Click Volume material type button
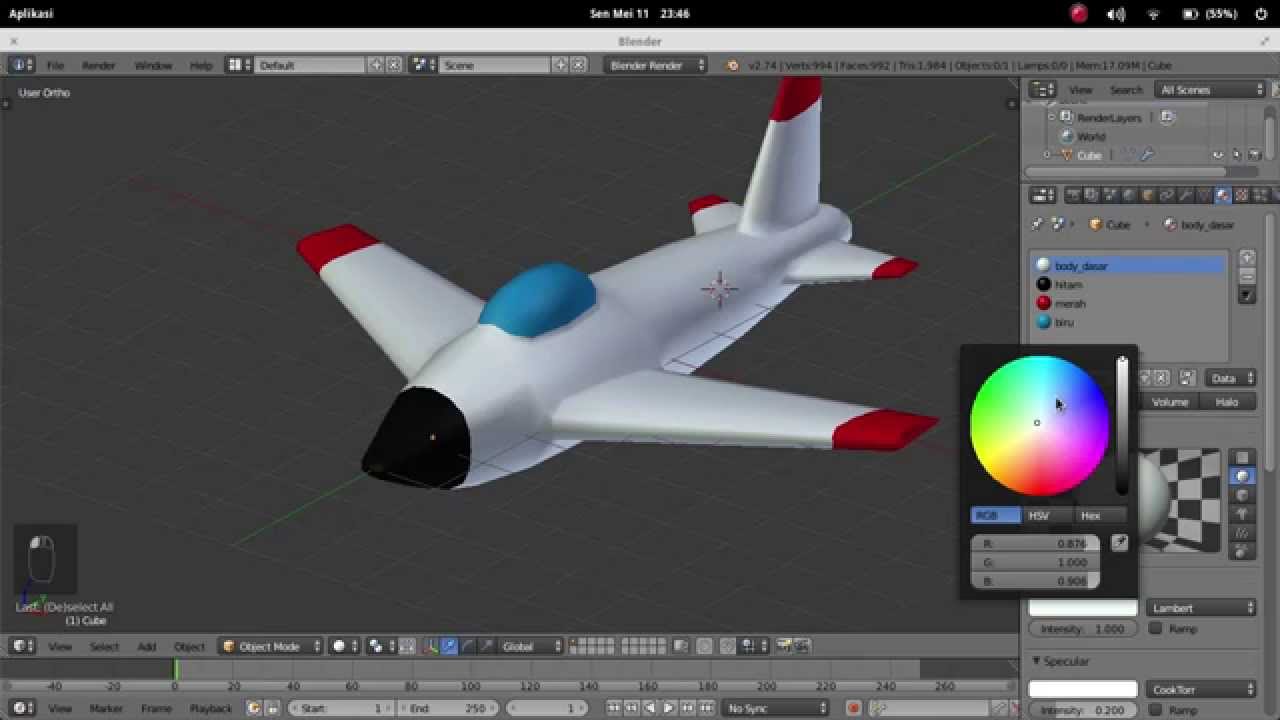 point(1170,402)
